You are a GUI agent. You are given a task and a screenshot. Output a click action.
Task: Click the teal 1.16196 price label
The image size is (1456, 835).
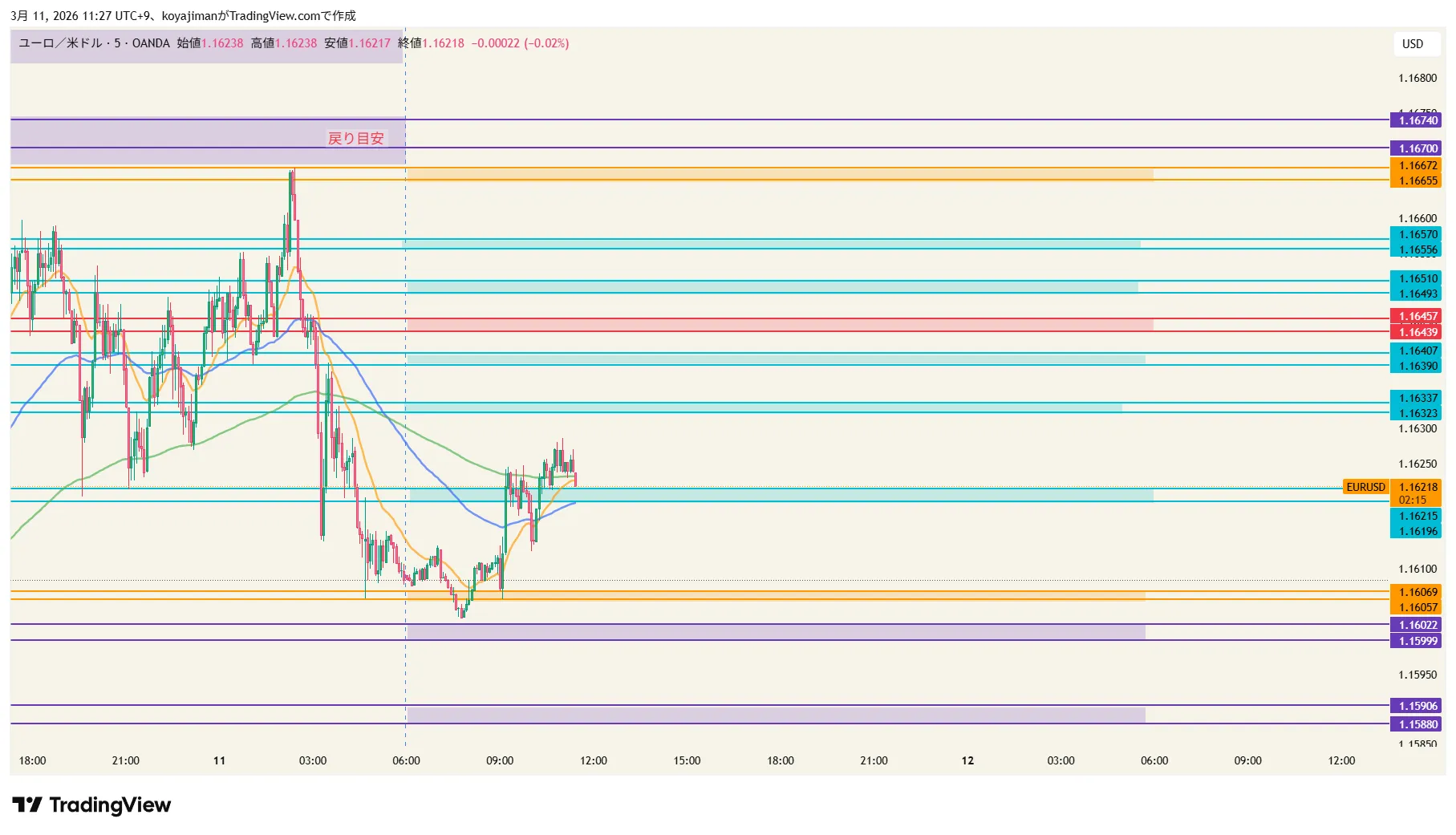pyautogui.click(x=1415, y=531)
